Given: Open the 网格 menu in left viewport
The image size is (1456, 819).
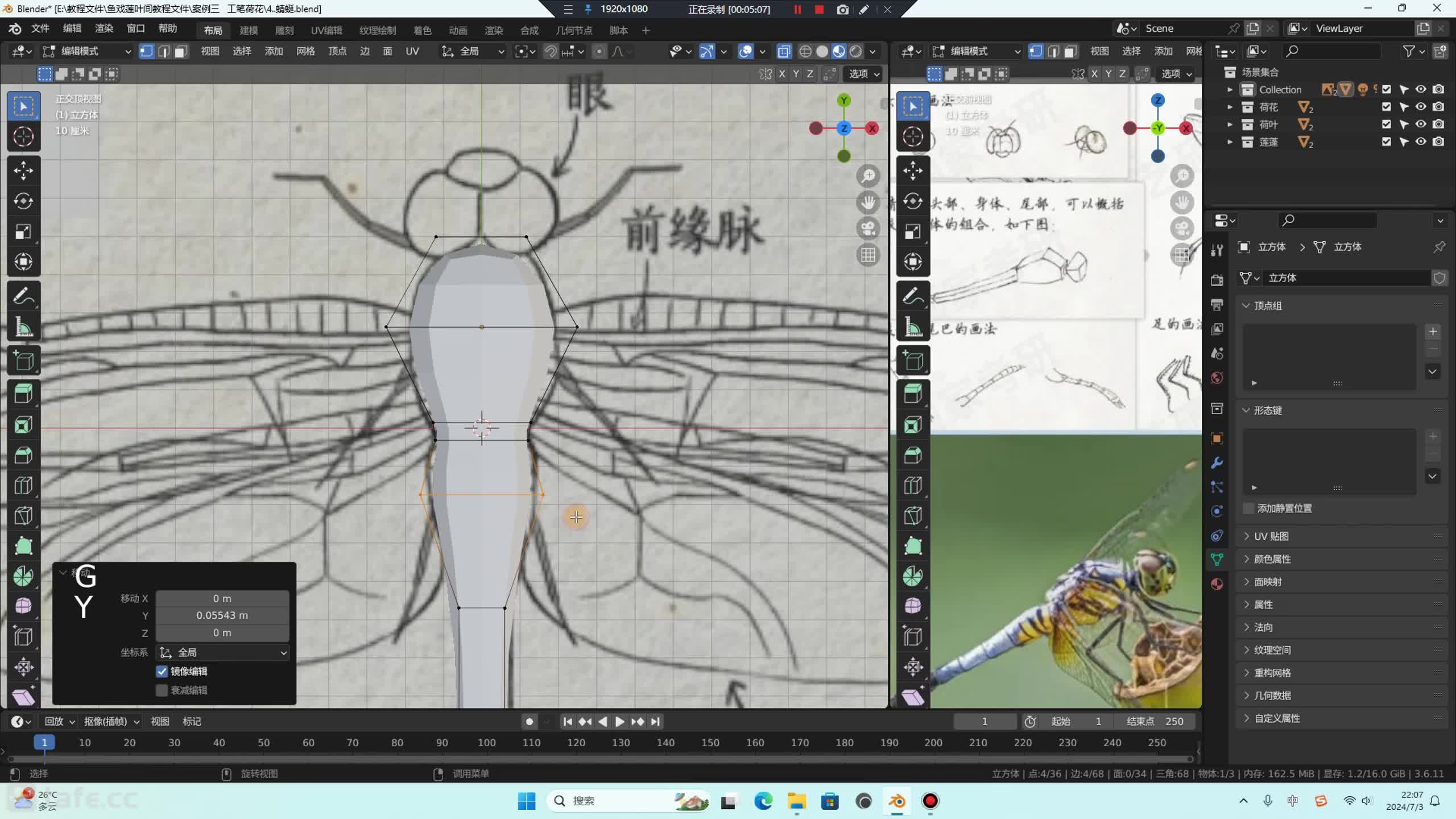Looking at the screenshot, I should (305, 51).
